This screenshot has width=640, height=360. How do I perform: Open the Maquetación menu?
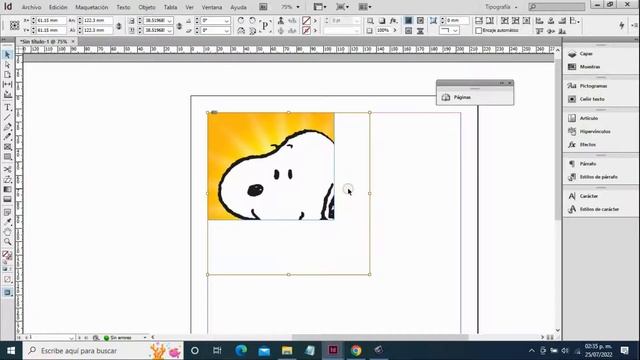tap(92, 7)
